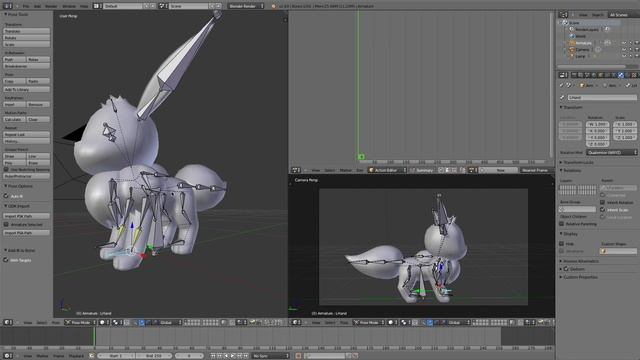The height and width of the screenshot is (360, 640).
Task: Click the Repeat Last button
Action: (x=27, y=134)
